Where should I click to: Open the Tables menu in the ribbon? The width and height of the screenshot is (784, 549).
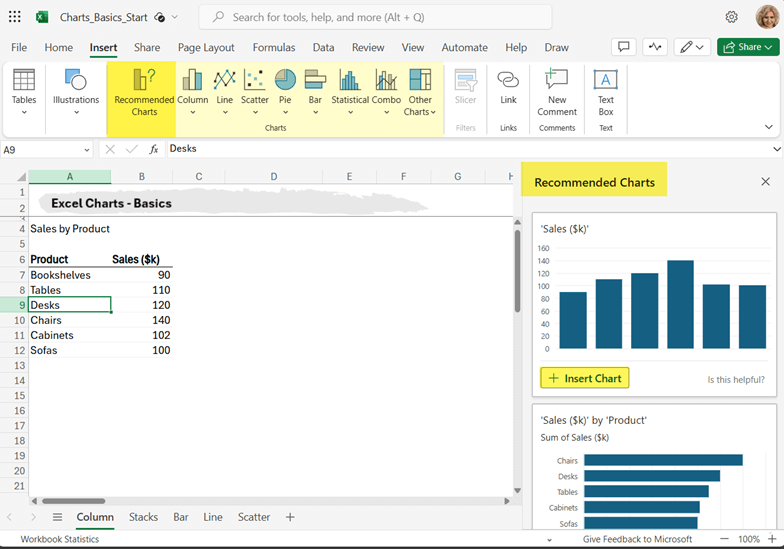(24, 92)
